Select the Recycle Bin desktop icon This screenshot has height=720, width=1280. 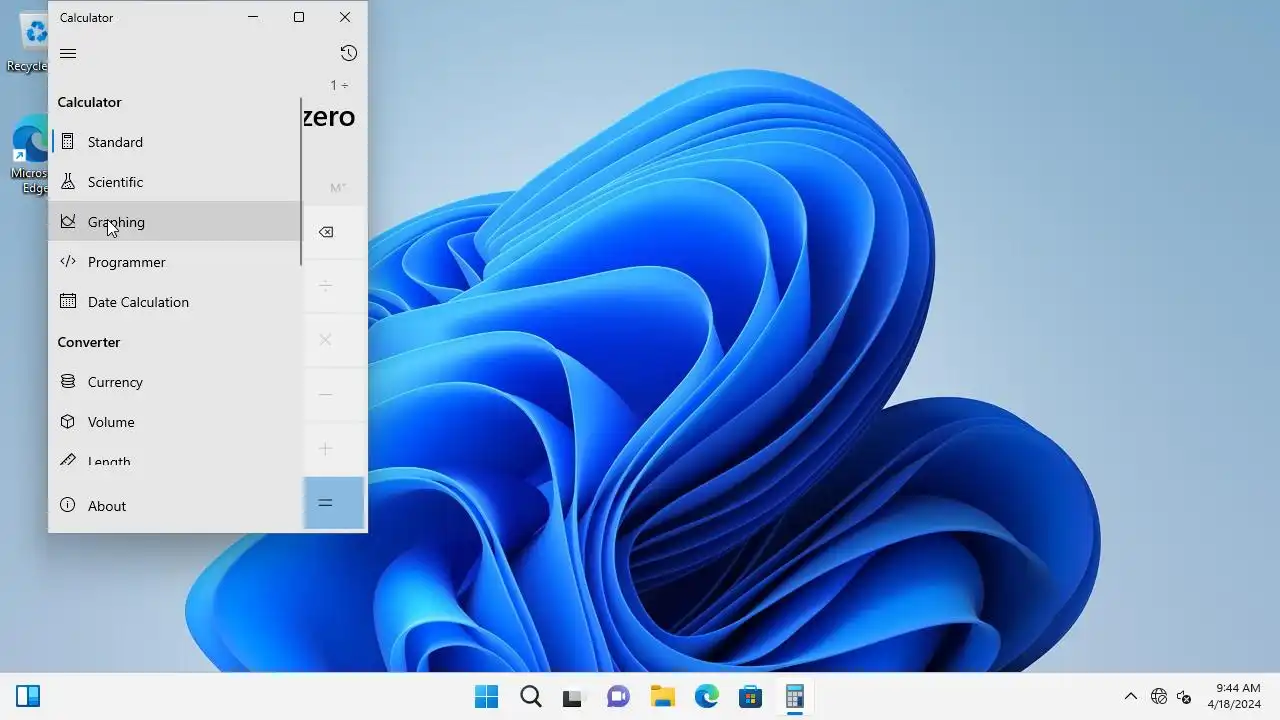click(x=28, y=40)
